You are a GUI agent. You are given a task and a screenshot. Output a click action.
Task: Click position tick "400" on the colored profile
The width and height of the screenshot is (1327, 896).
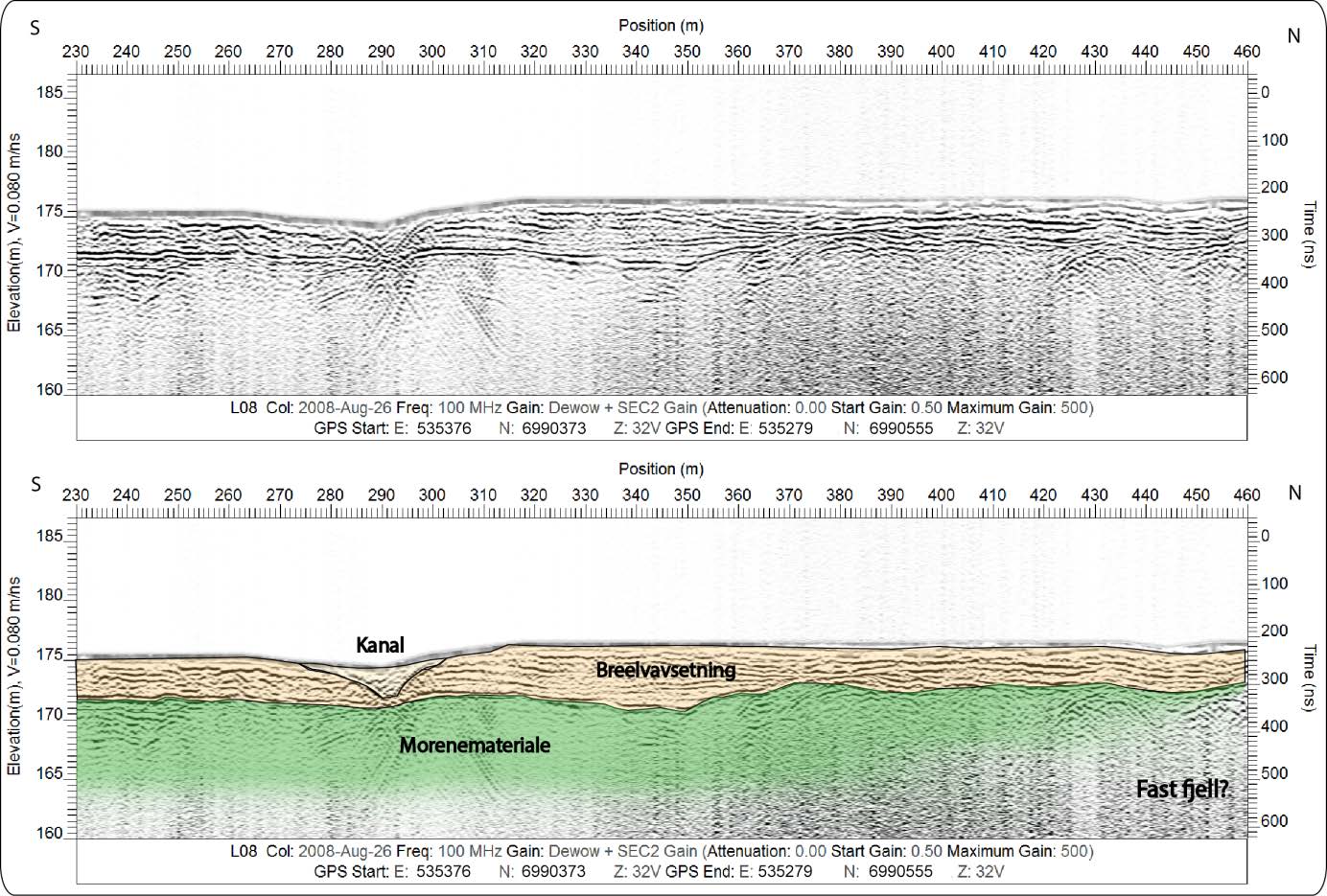coord(942,494)
